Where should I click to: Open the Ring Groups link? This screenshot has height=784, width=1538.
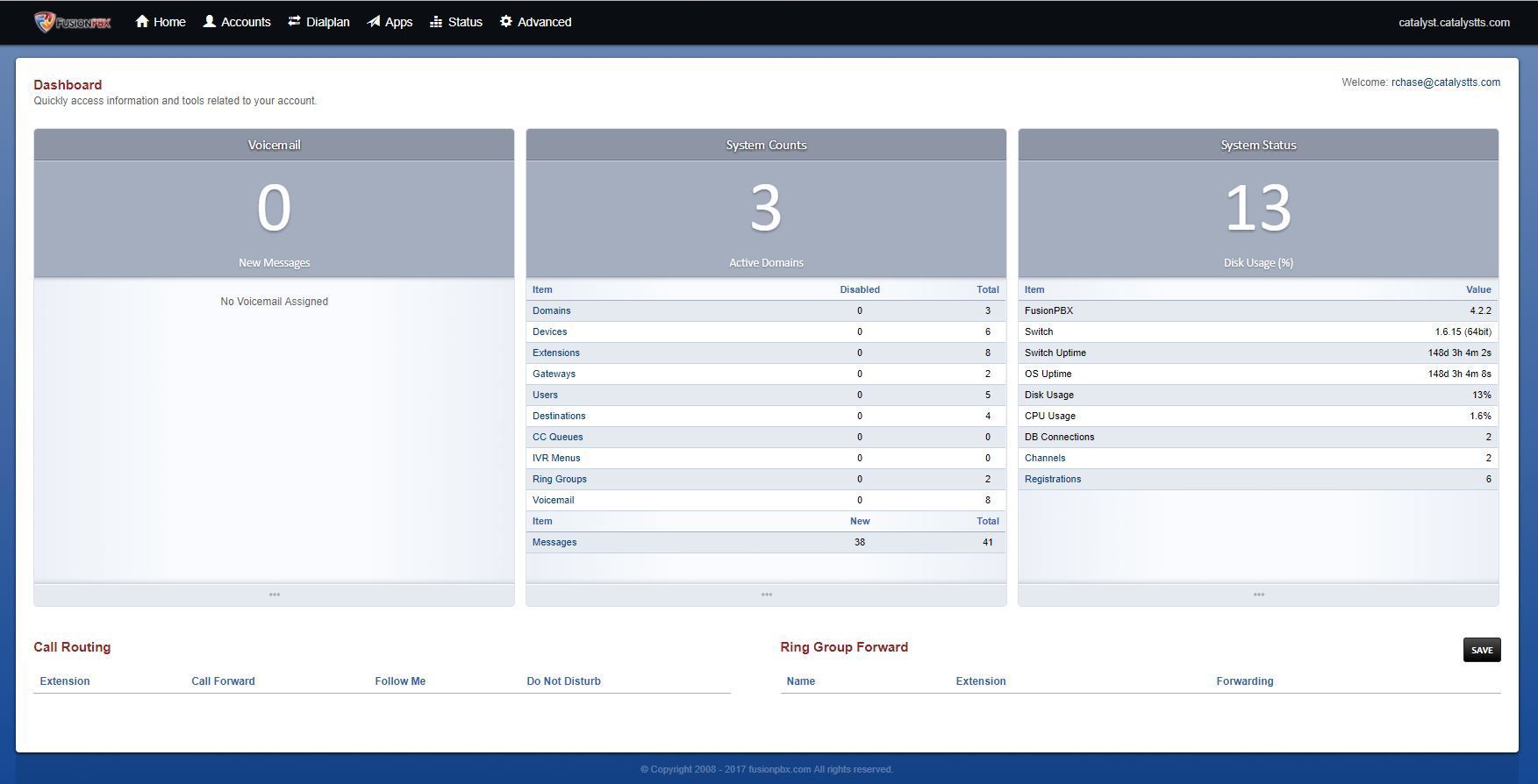tap(560, 479)
